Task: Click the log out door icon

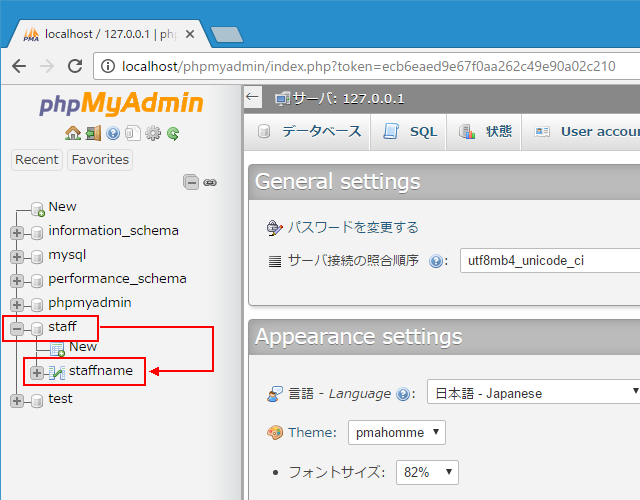Action: (x=93, y=133)
